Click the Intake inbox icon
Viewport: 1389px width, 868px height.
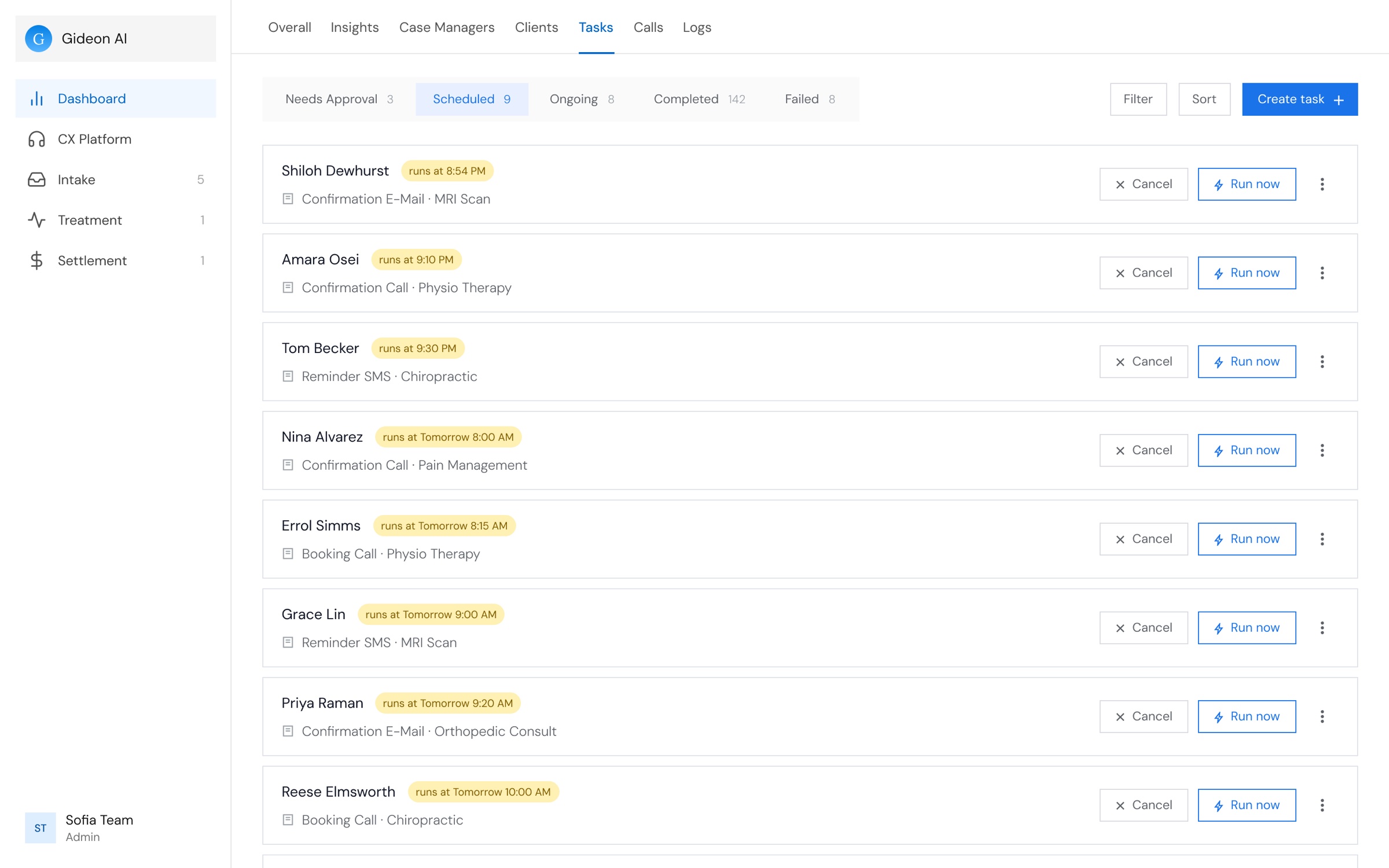[36, 179]
